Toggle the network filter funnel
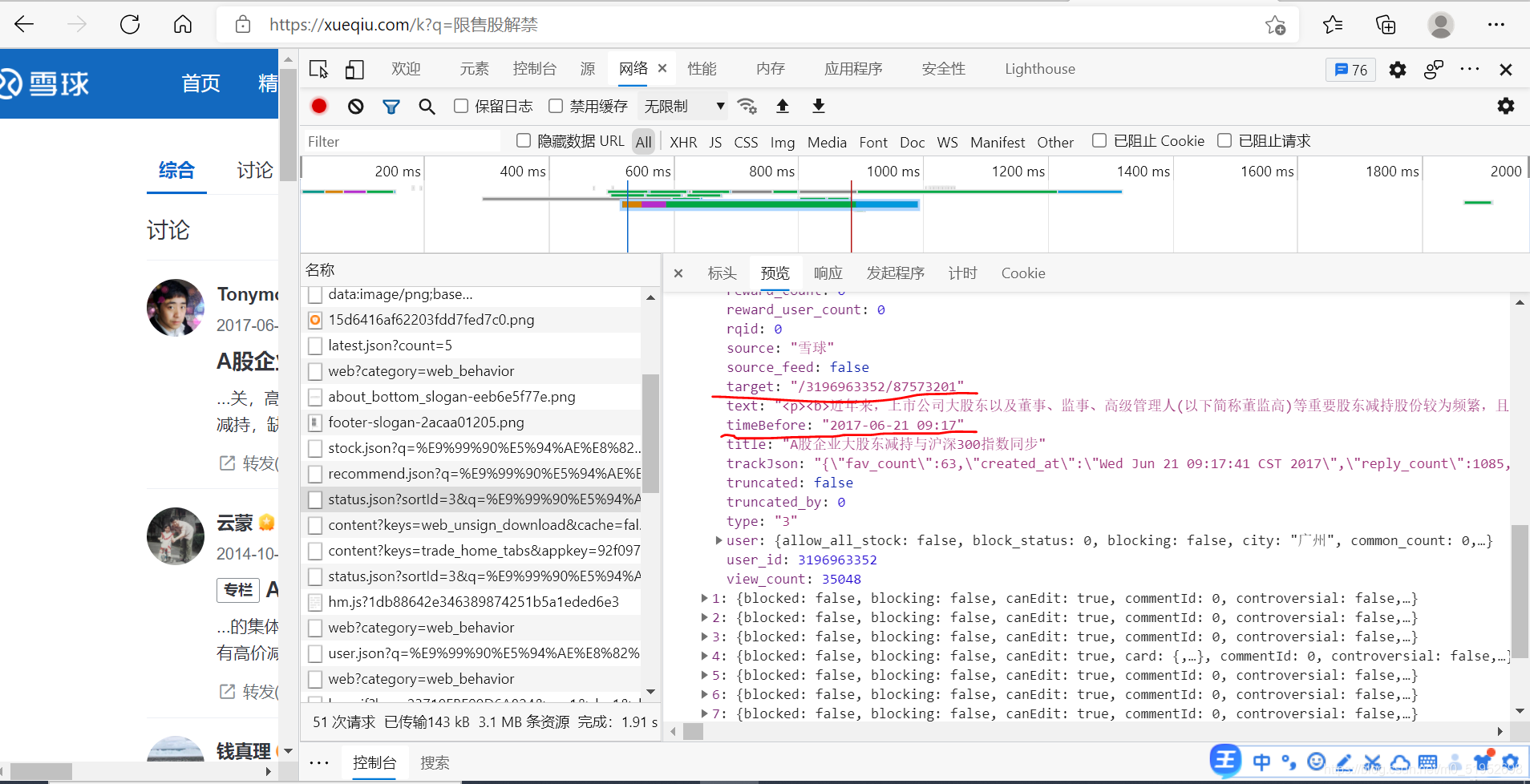The height and width of the screenshot is (784, 1530). (x=391, y=106)
